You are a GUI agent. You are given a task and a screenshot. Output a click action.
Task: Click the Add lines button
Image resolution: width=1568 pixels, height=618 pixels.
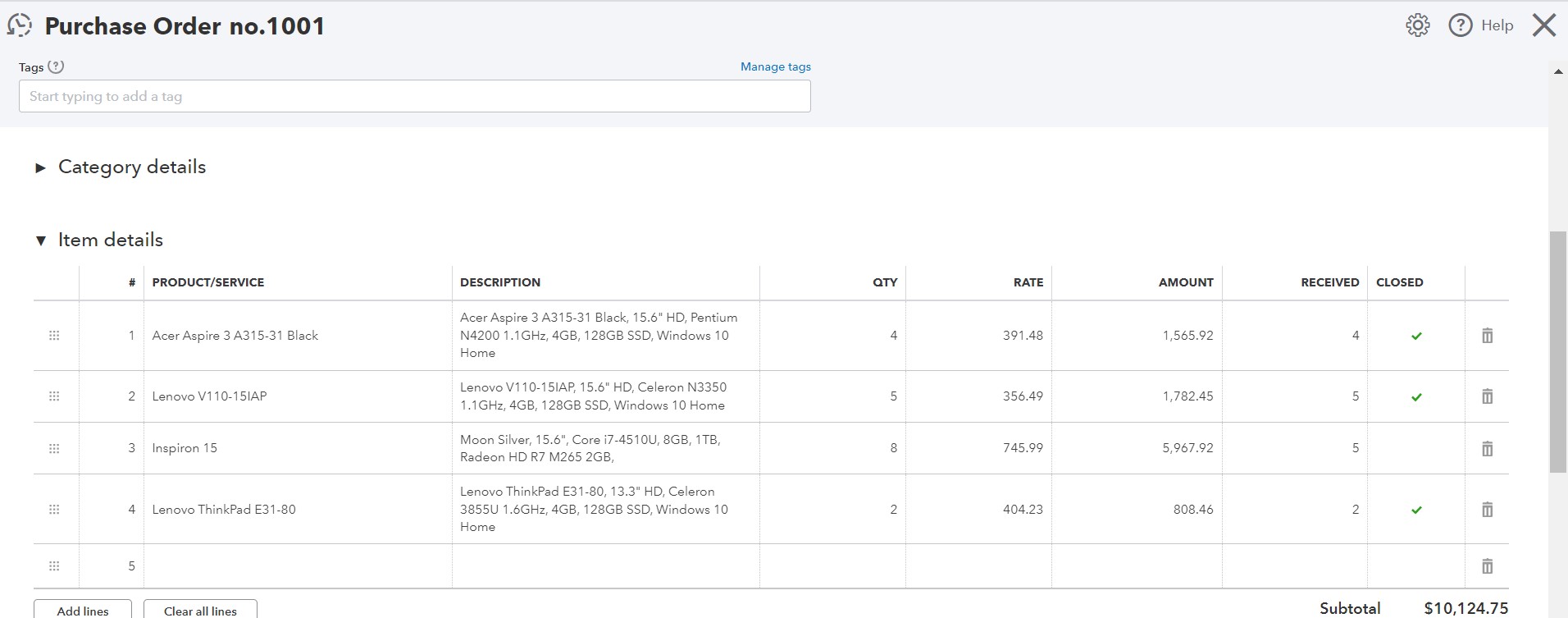83,611
